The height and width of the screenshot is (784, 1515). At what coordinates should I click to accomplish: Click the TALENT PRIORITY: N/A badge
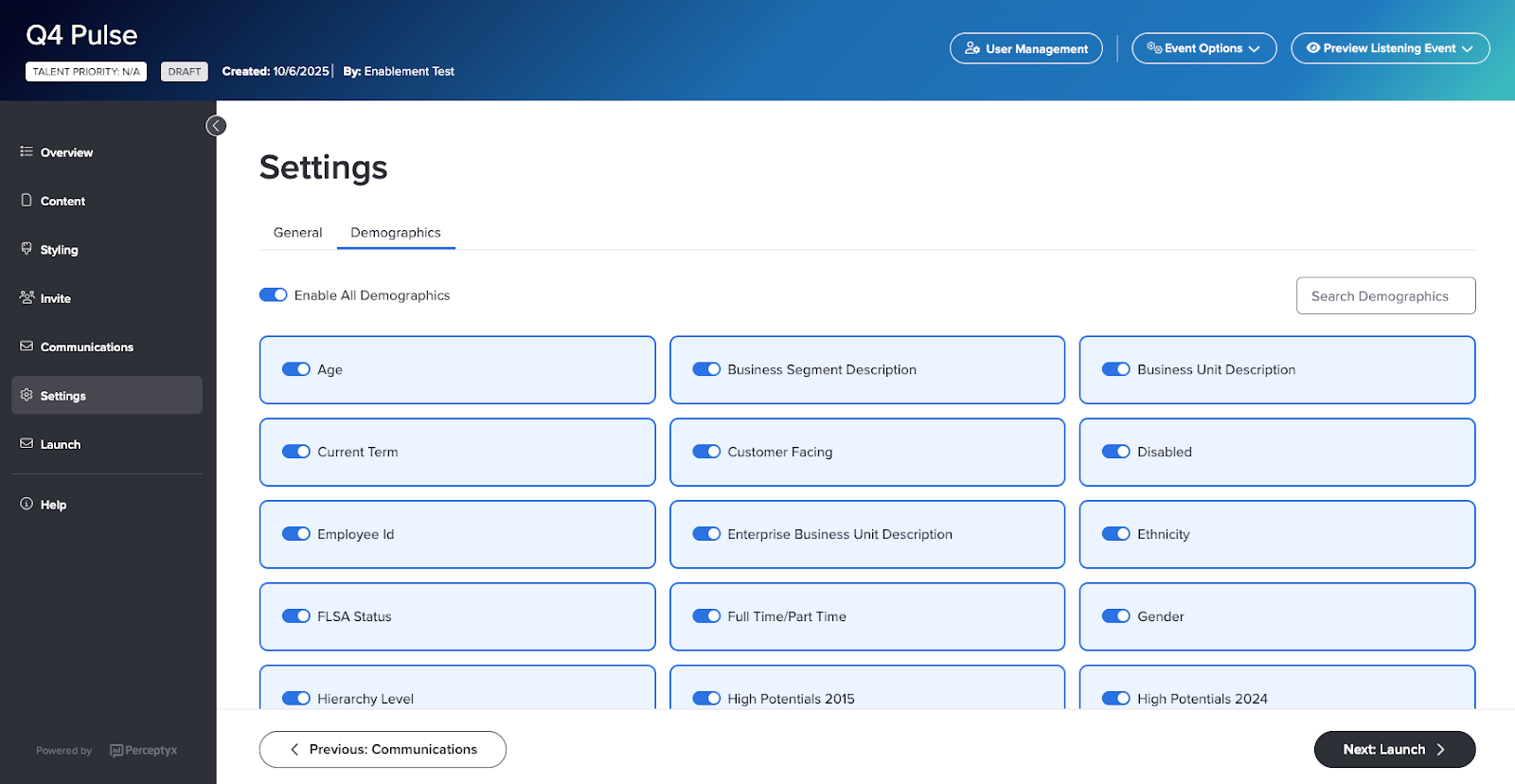point(86,71)
